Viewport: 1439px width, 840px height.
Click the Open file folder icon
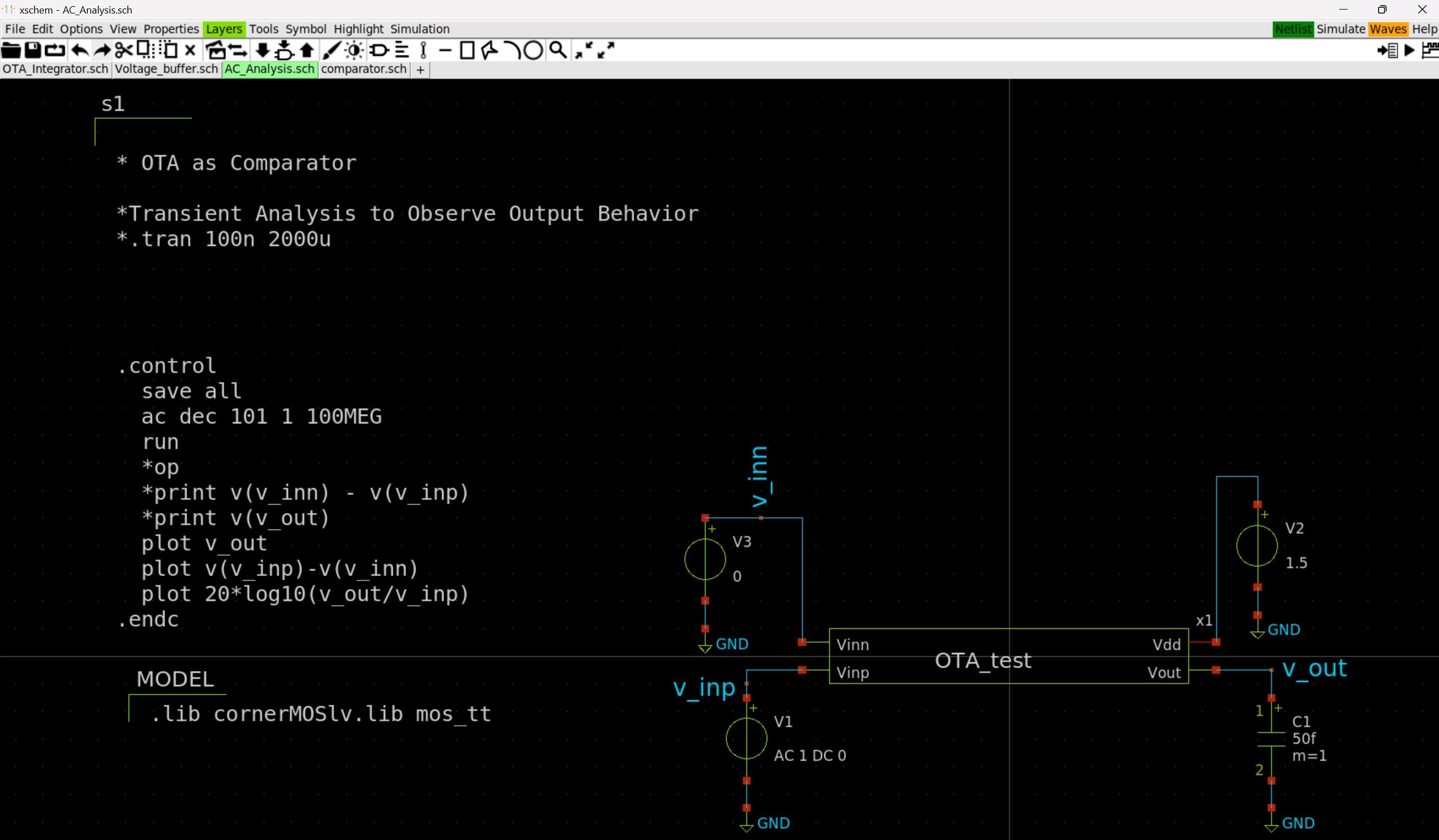pyautogui.click(x=11, y=51)
